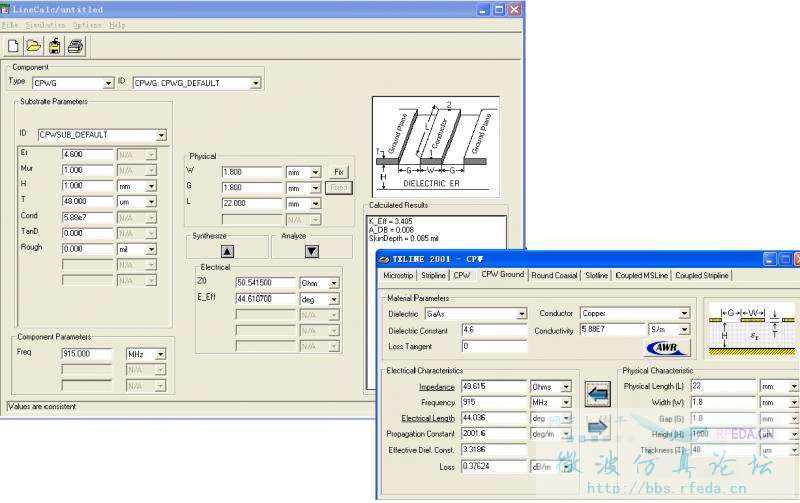Click the Save icon in LineCalc toolbar
This screenshot has height=503, width=800.
pyautogui.click(x=55, y=46)
